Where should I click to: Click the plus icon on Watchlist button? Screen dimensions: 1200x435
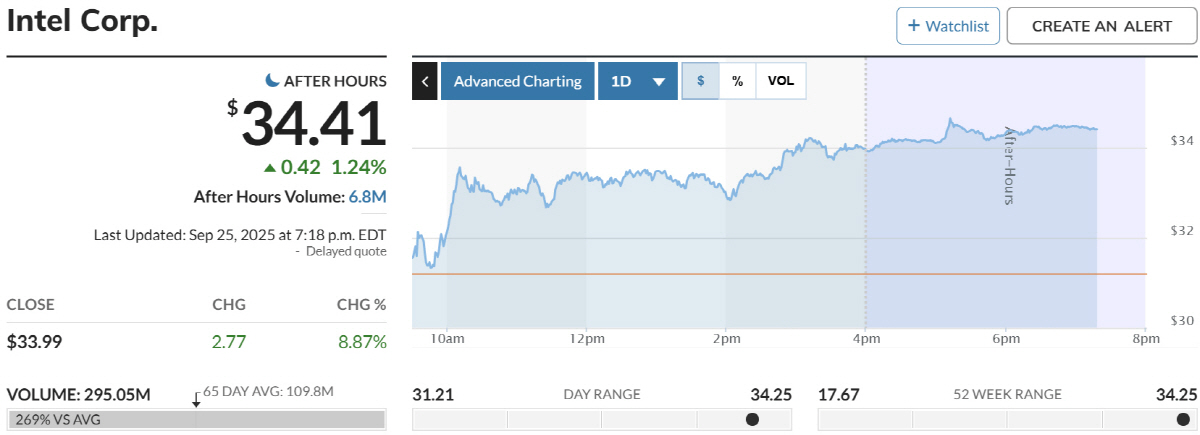(913, 26)
